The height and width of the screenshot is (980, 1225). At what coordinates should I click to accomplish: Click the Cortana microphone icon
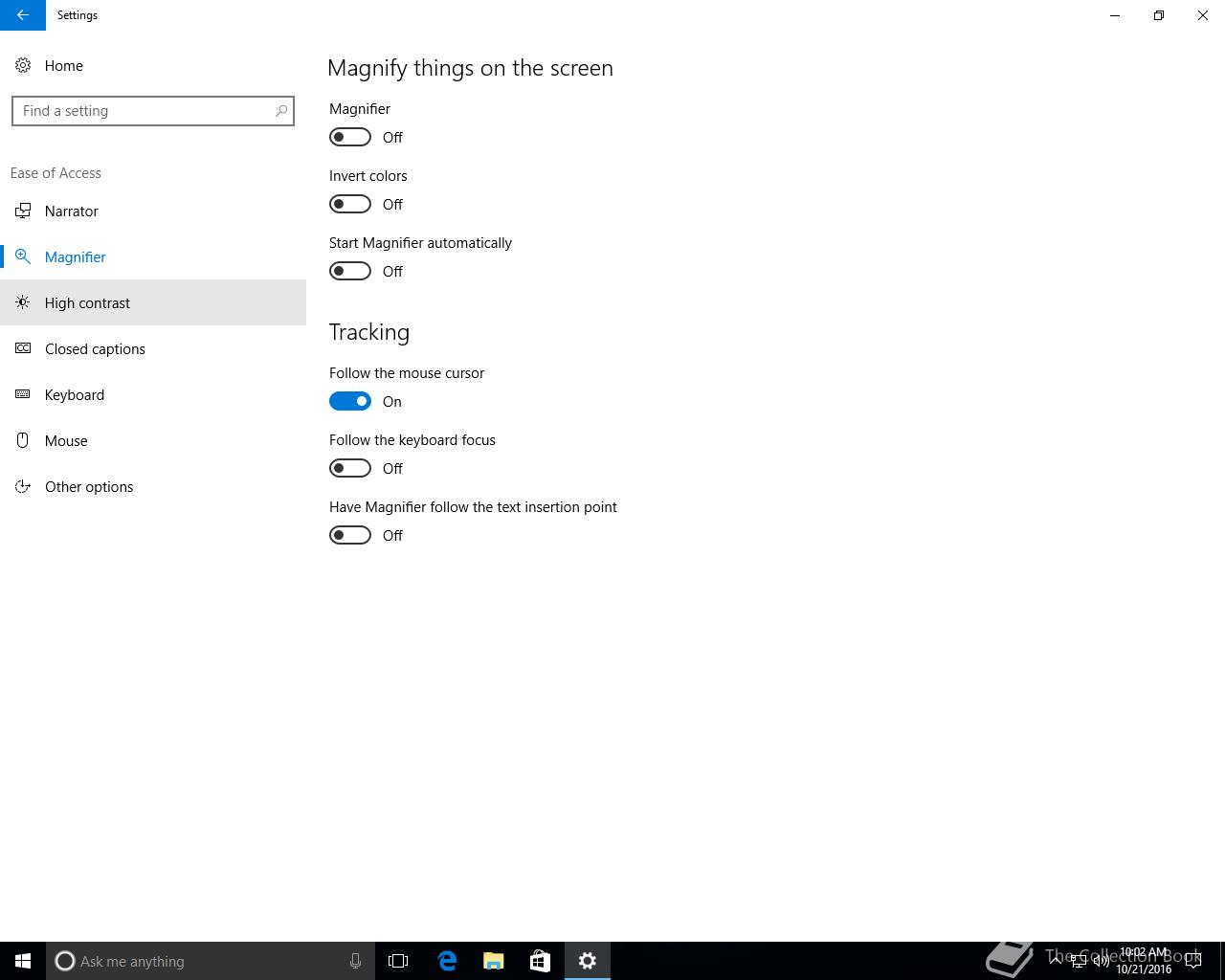(x=355, y=961)
